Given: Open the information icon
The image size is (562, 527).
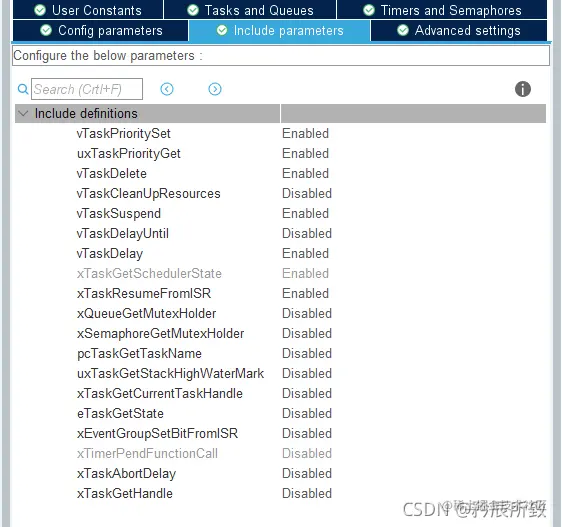Looking at the screenshot, I should [x=523, y=89].
